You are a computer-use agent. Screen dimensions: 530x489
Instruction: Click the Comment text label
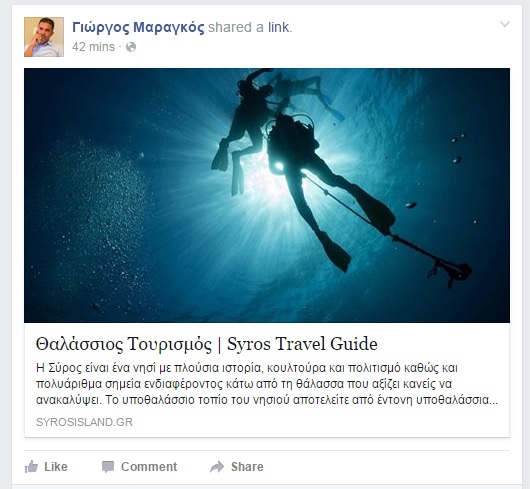(x=149, y=467)
